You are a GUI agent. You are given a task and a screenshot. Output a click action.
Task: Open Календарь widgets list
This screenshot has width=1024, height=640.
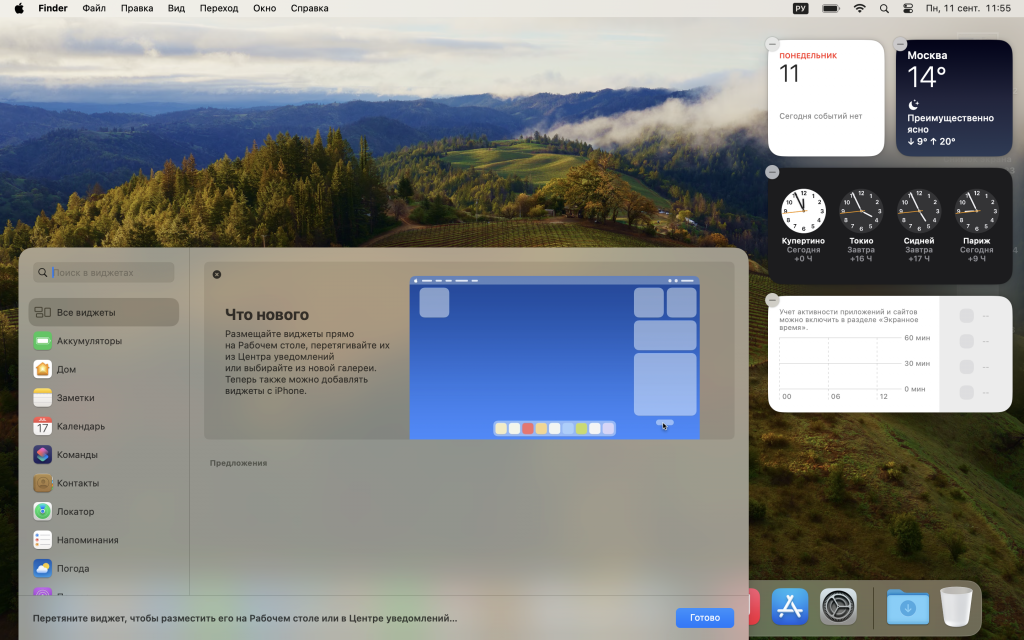click(x=80, y=426)
